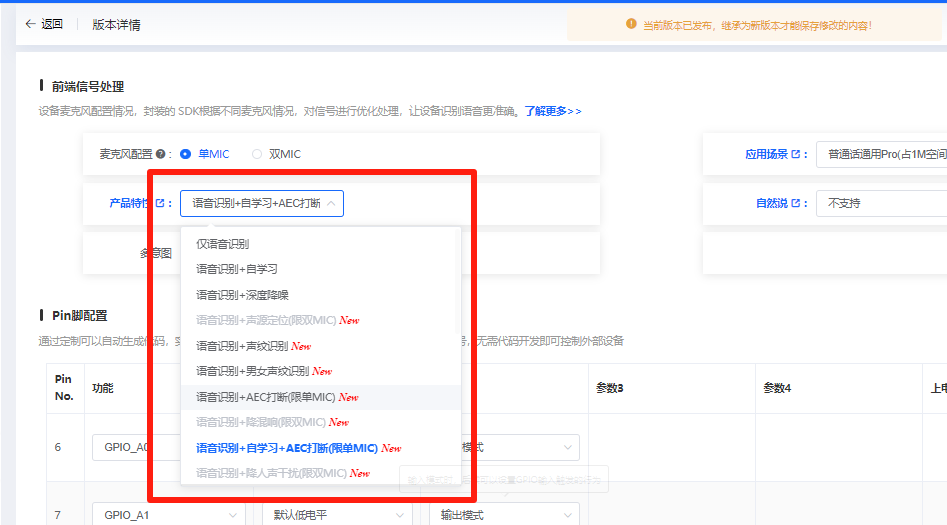Click the 参数4 column header
947x525 pixels.
point(777,388)
